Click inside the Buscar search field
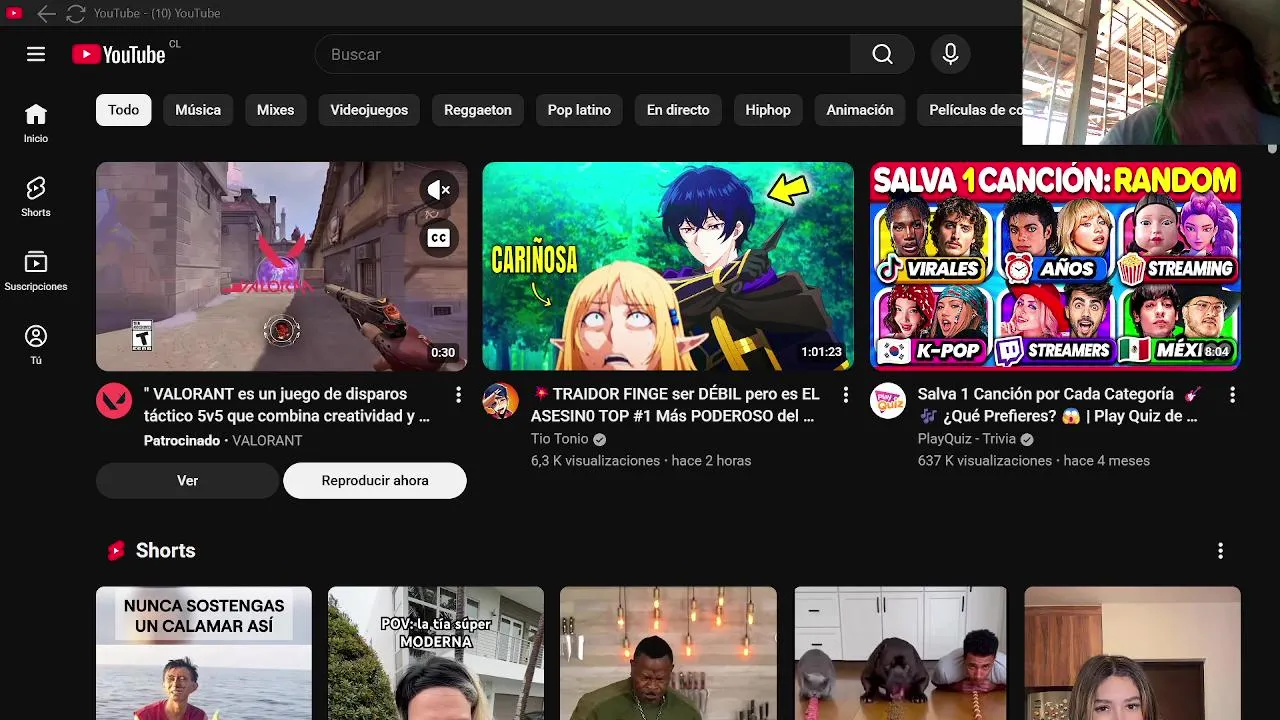Screen dimensions: 1280x720 click(583, 54)
